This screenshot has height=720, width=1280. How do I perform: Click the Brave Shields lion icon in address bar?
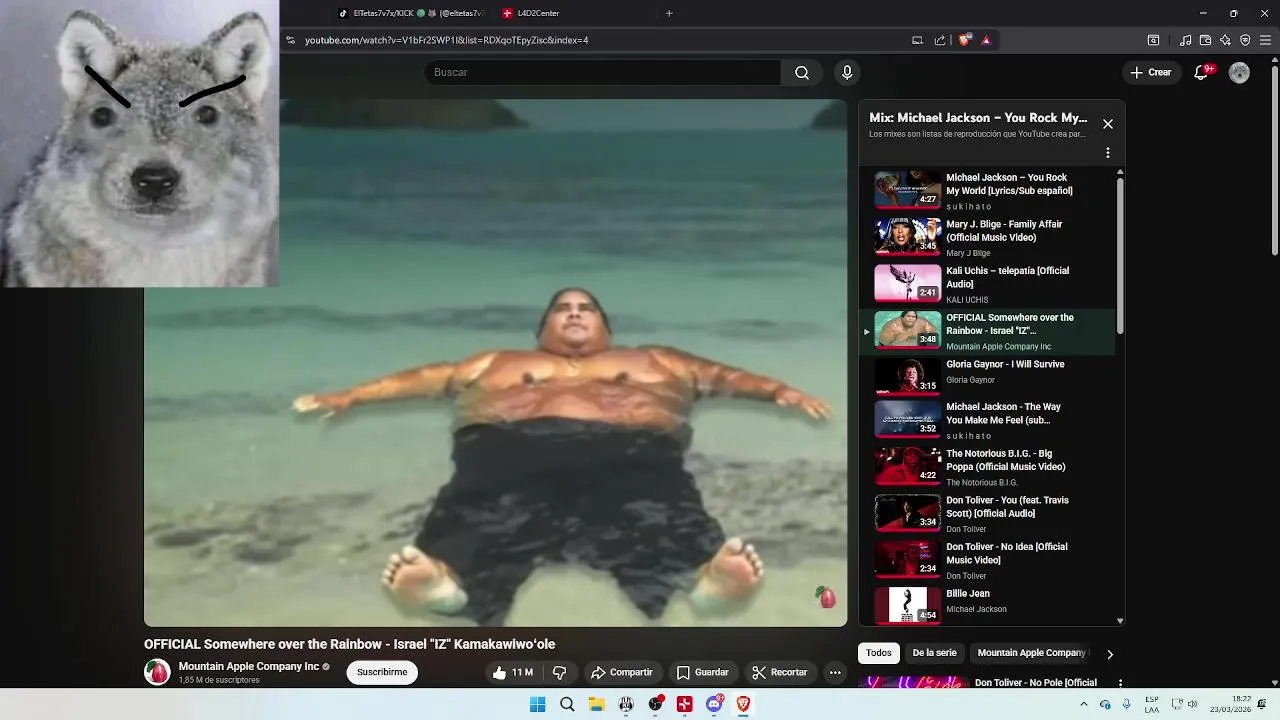(964, 40)
